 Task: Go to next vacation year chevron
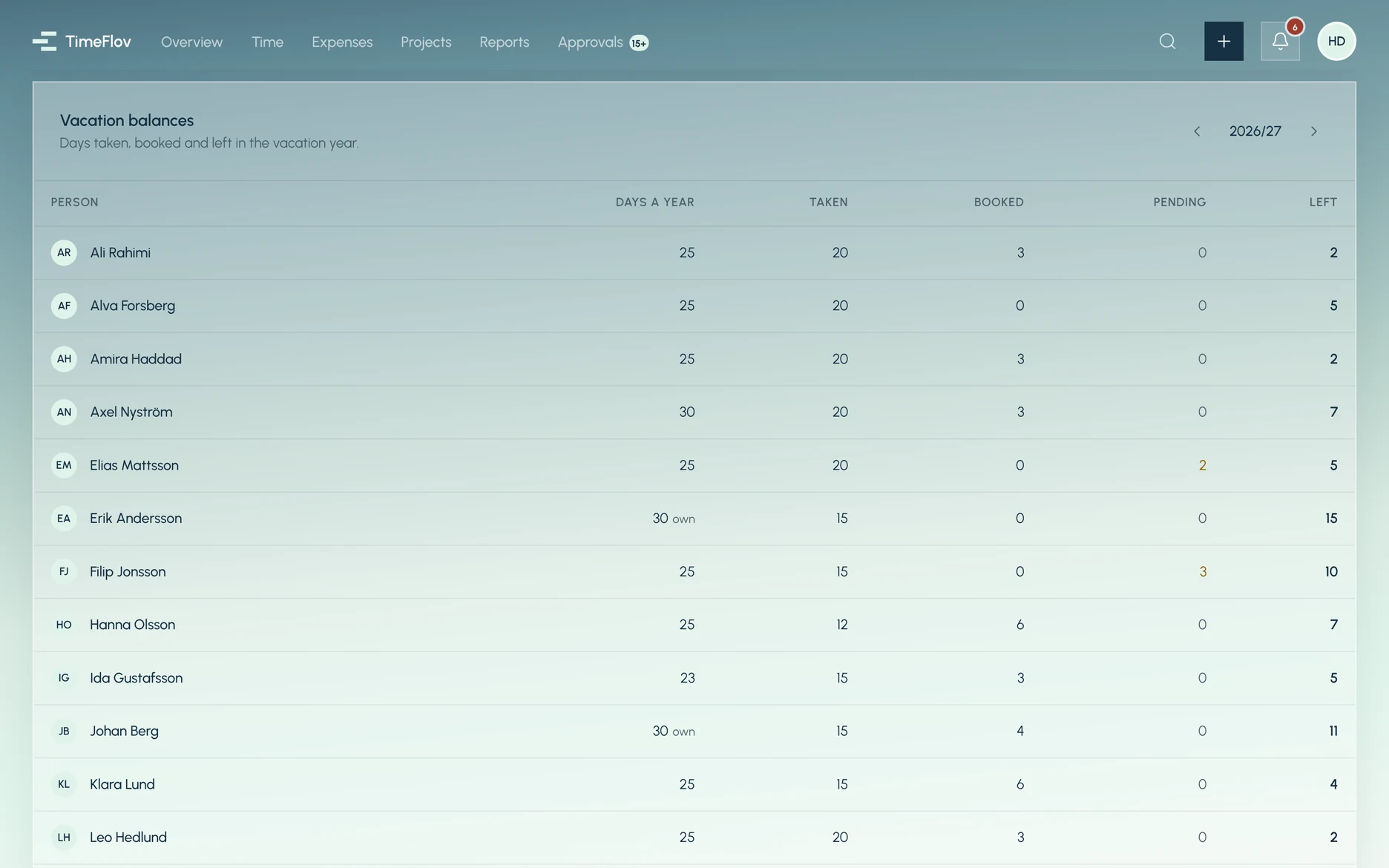[x=1313, y=131]
